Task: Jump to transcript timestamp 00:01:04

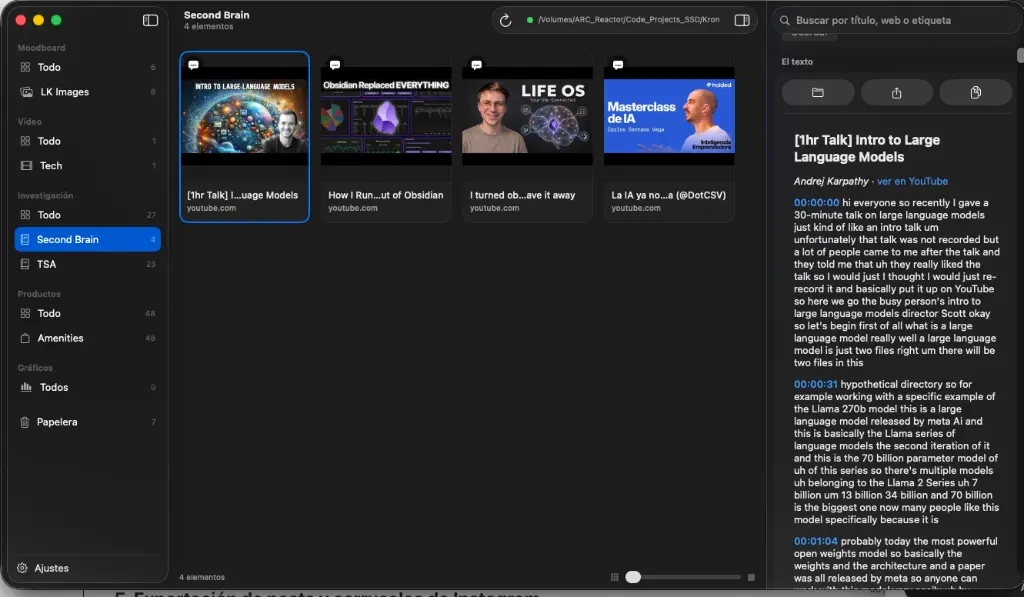Action: click(x=816, y=541)
